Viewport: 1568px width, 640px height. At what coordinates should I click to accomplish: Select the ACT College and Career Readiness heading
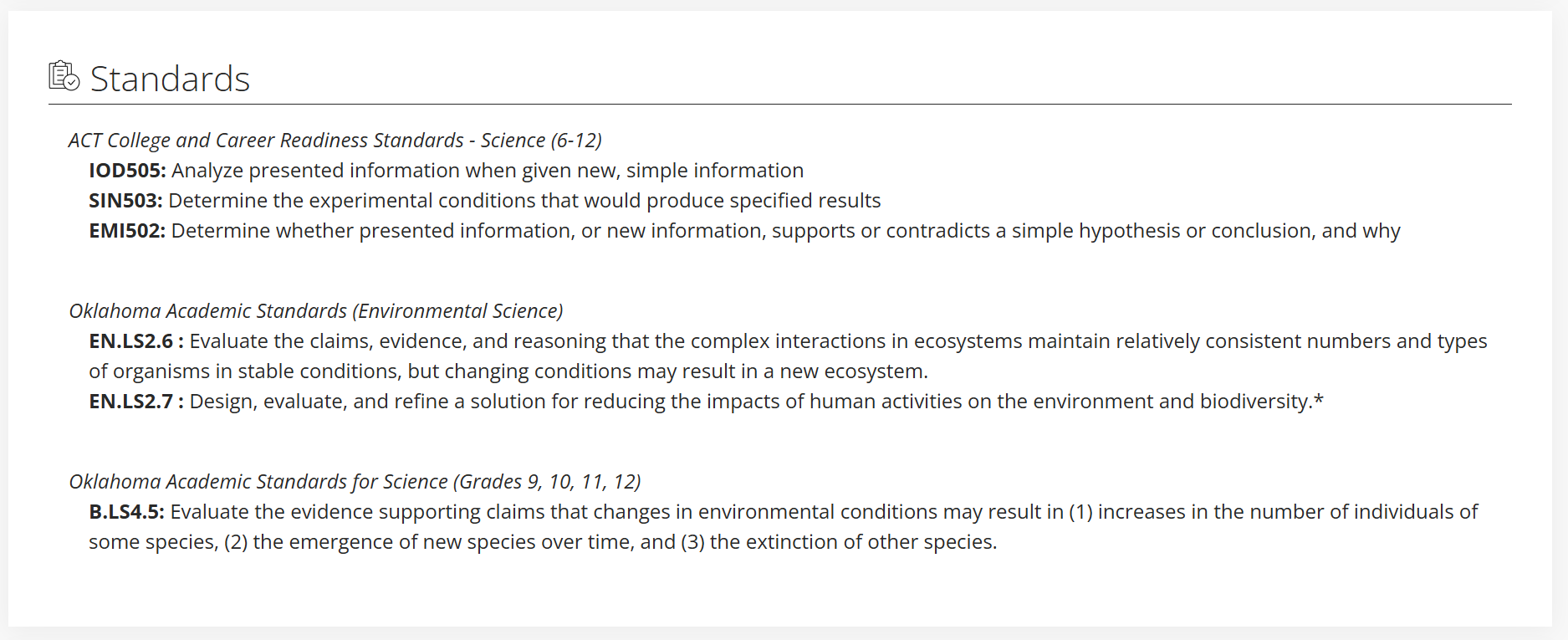(335, 141)
